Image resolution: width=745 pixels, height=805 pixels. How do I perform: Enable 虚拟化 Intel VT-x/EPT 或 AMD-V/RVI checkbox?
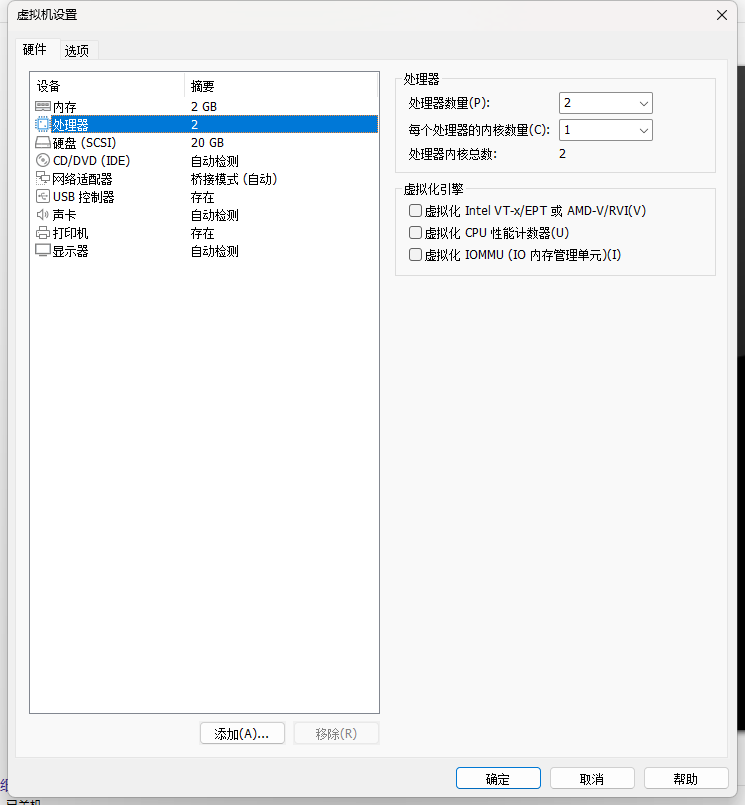point(416,211)
